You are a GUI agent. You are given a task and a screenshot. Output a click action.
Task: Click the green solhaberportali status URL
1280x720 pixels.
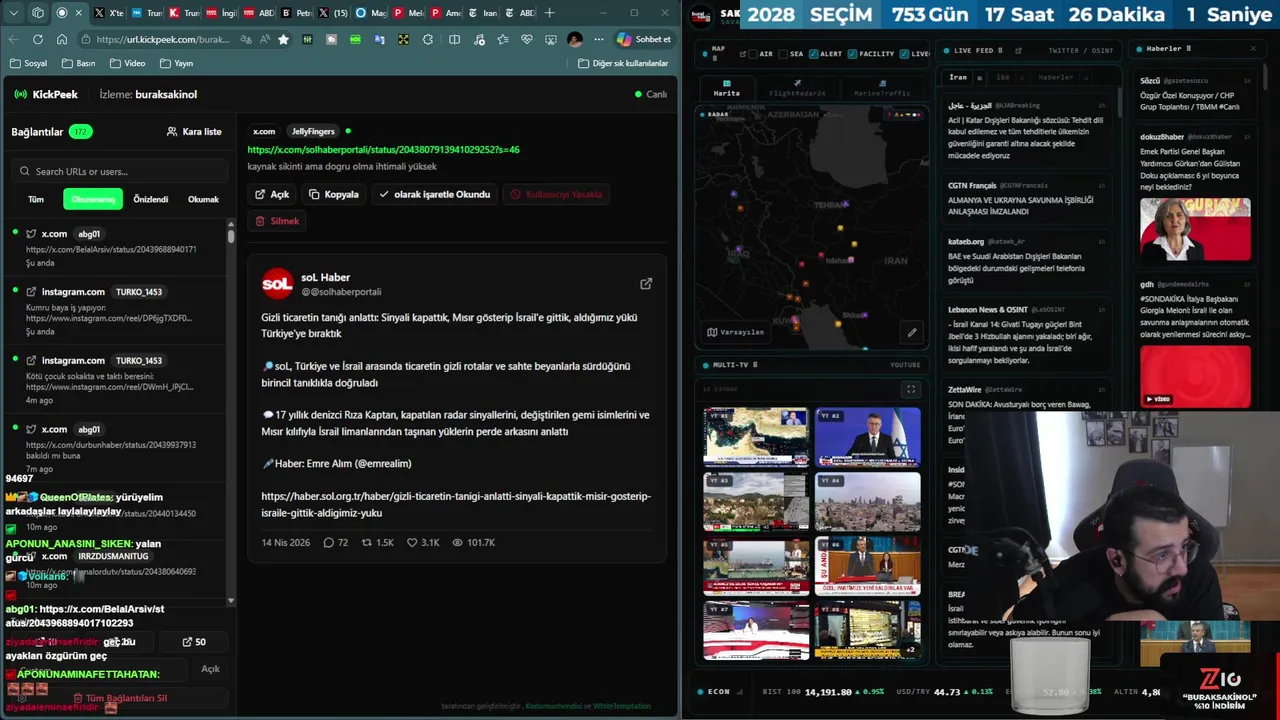click(x=383, y=150)
